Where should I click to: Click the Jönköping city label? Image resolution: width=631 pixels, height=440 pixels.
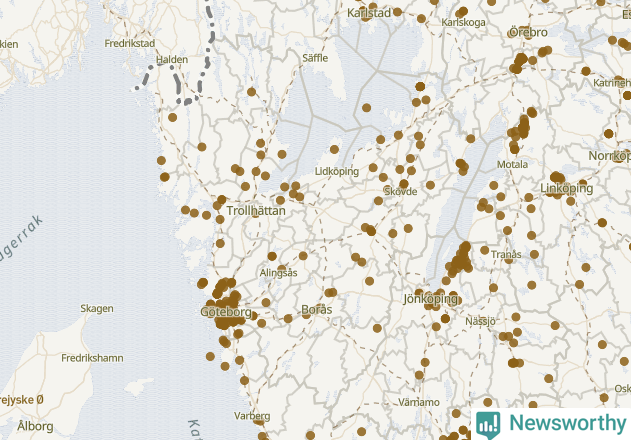[431, 299]
